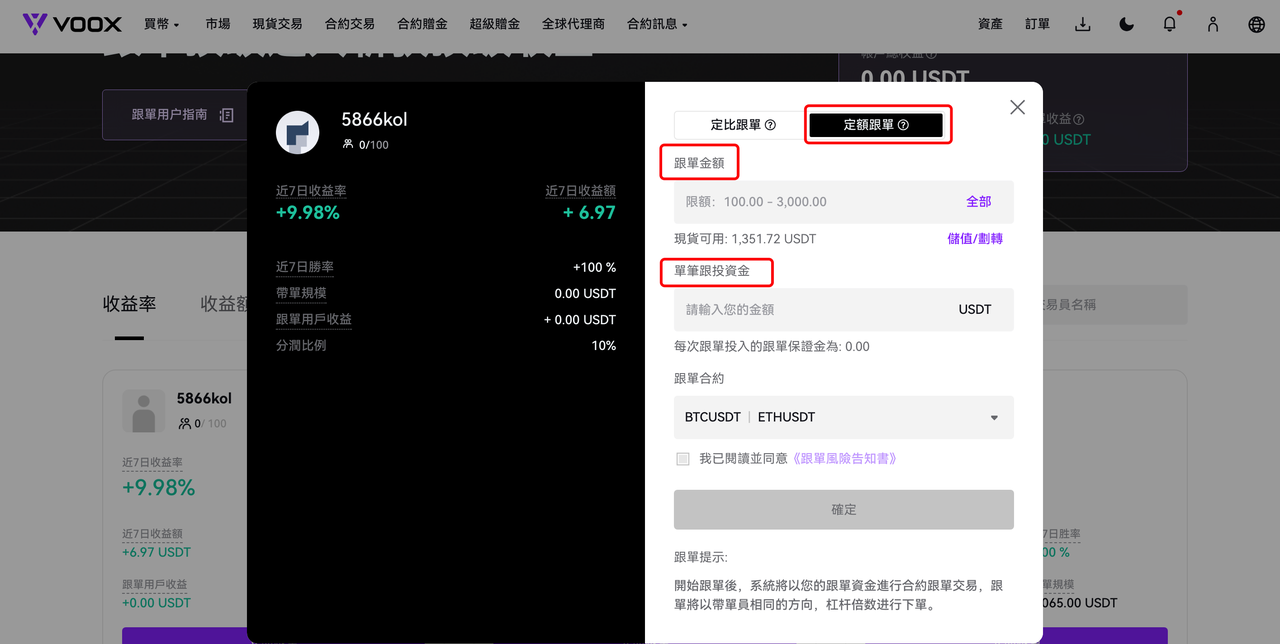Expand the 買幣 dropdown menu
This screenshot has width=1280, height=644.
click(x=162, y=24)
